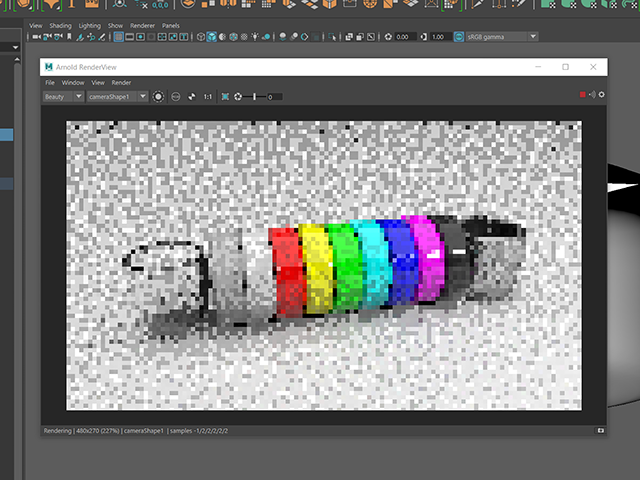
Task: Click the pinwheel icon in RenderView toolbar
Action: [191, 97]
